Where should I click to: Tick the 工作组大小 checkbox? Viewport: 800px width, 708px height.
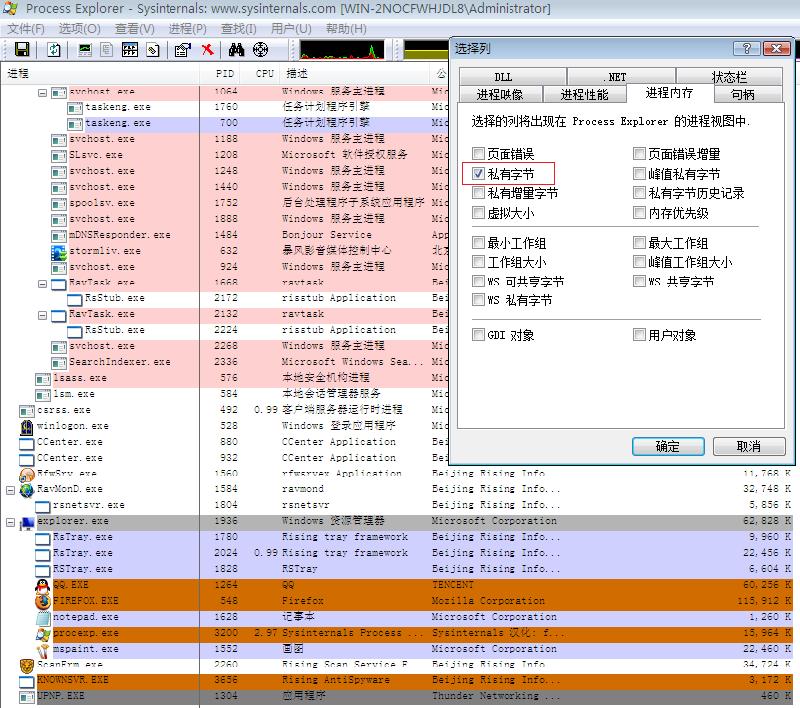[x=478, y=262]
